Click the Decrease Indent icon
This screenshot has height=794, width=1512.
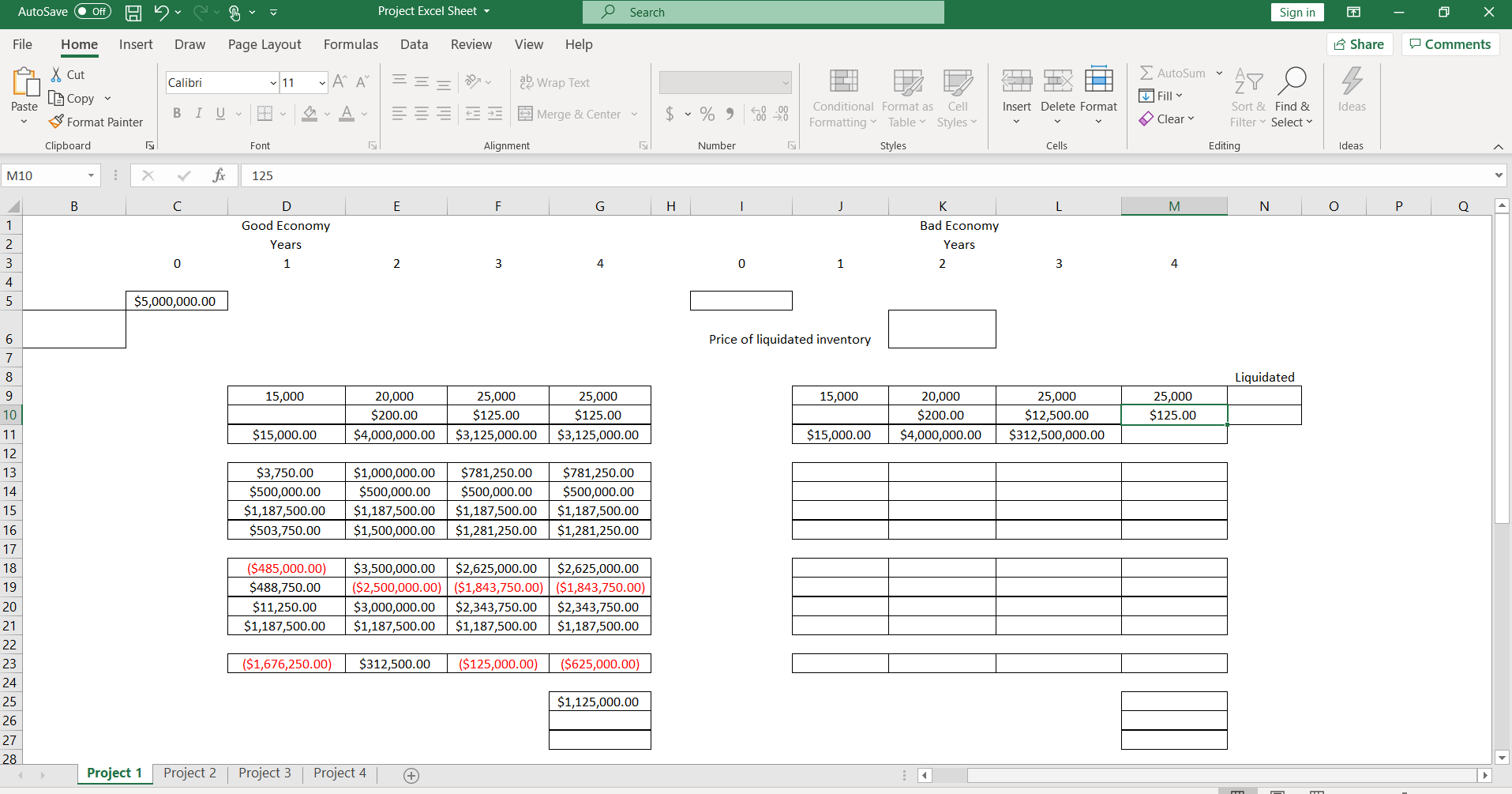click(x=473, y=114)
